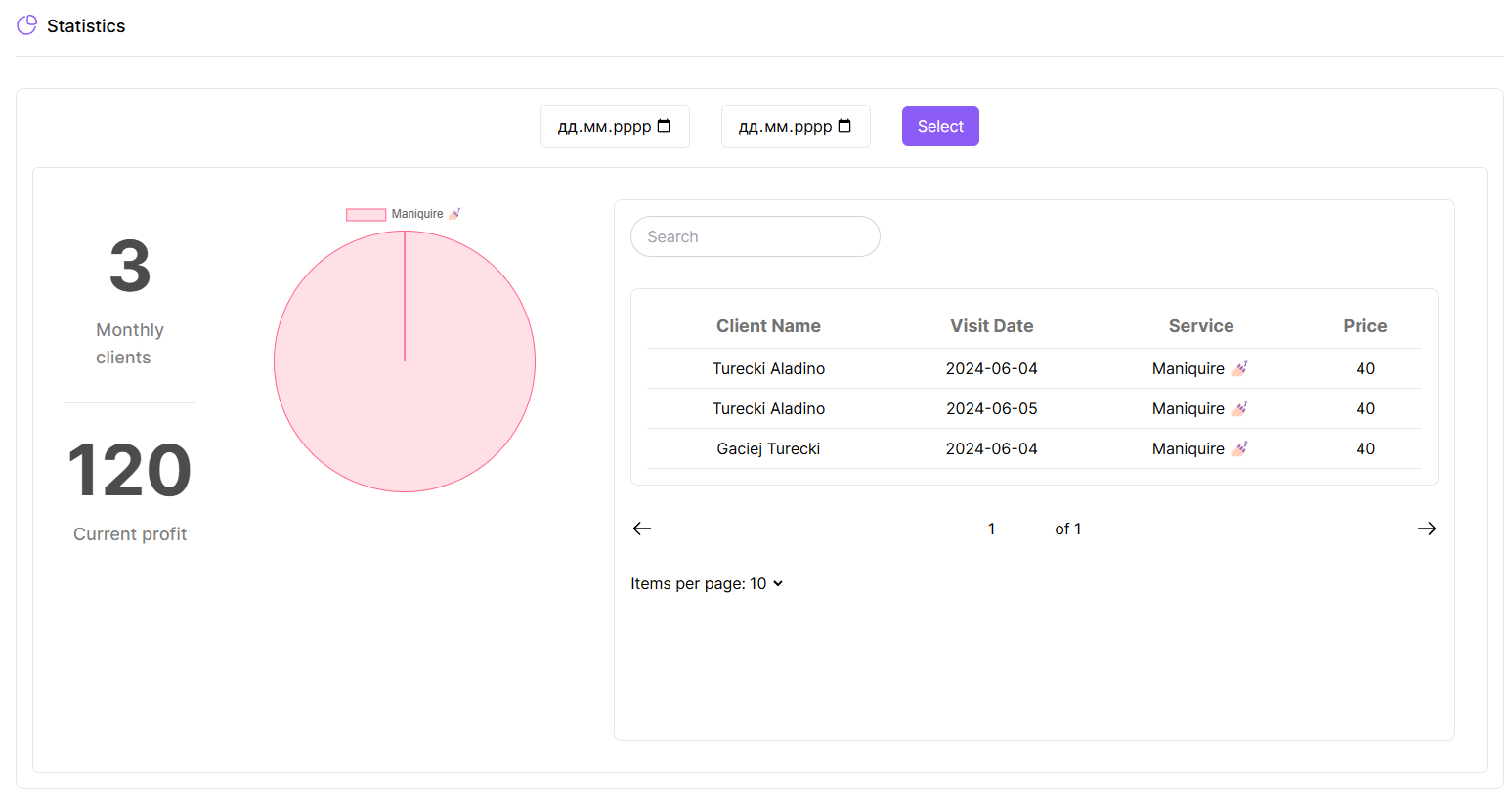Click nail polish emoji in chart legend
The width and height of the screenshot is (1512, 804).
pos(454,214)
